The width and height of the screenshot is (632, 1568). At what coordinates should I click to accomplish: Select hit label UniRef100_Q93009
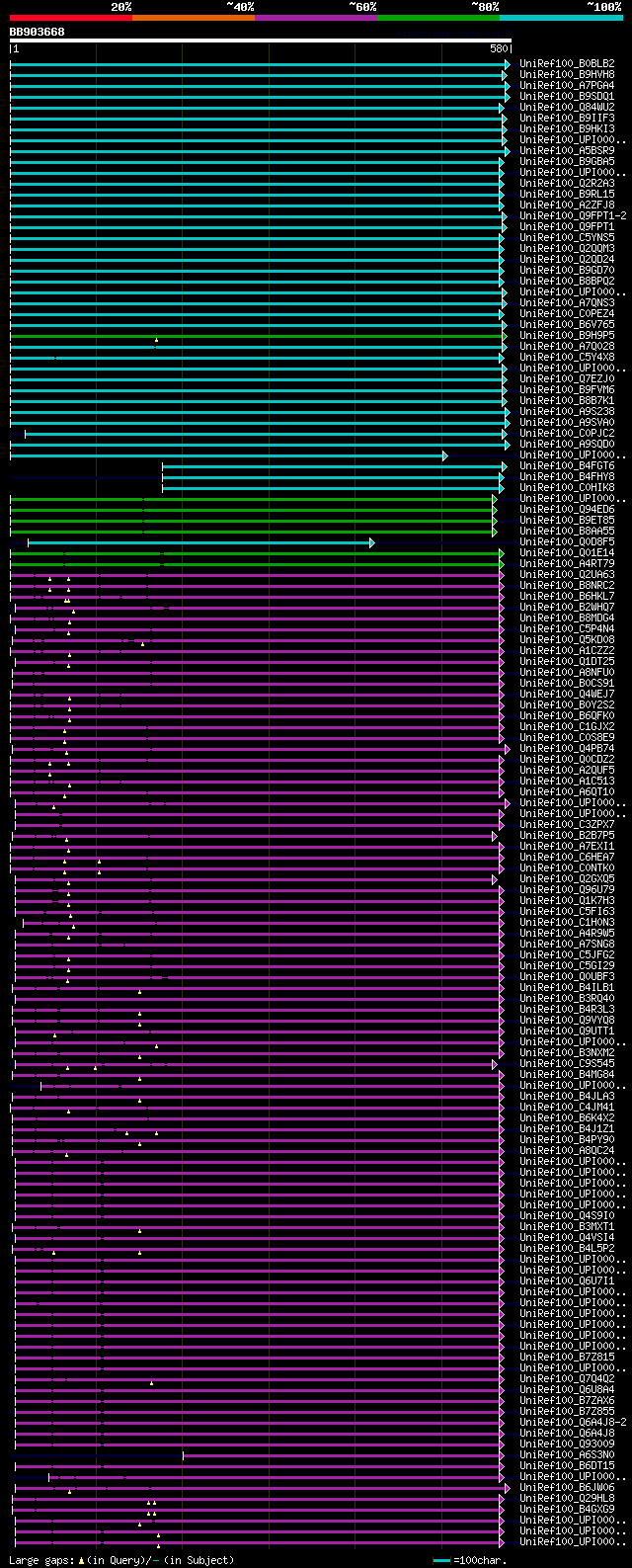tap(567, 1444)
